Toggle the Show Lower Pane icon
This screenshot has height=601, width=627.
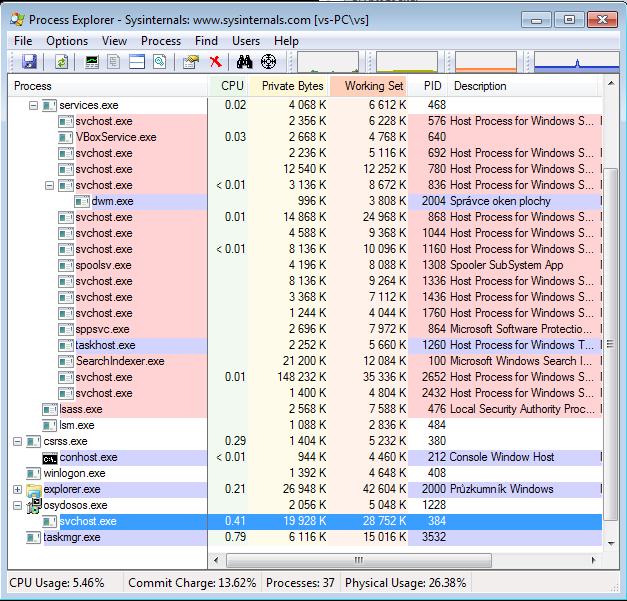coord(137,62)
